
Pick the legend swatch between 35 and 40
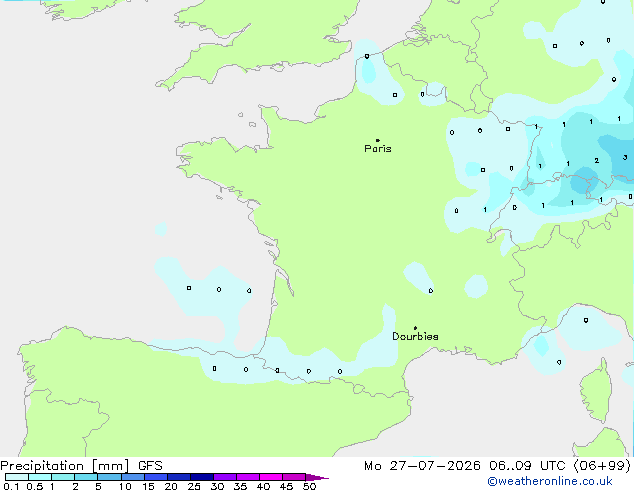click(248, 477)
